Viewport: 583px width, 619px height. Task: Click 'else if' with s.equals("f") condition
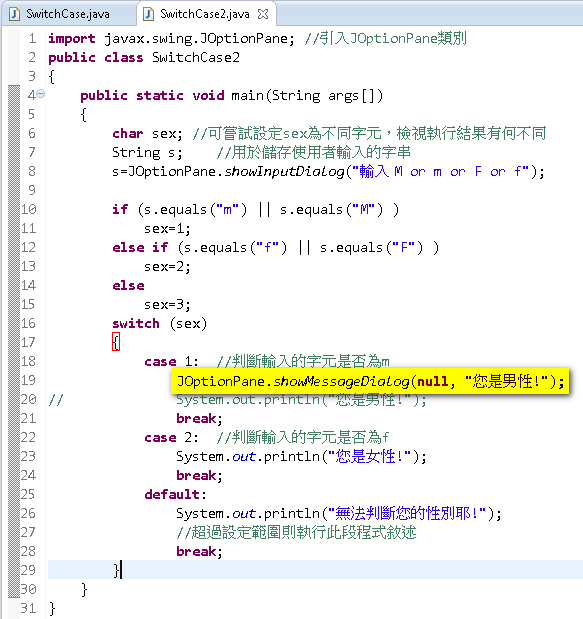pyautogui.click(x=276, y=248)
